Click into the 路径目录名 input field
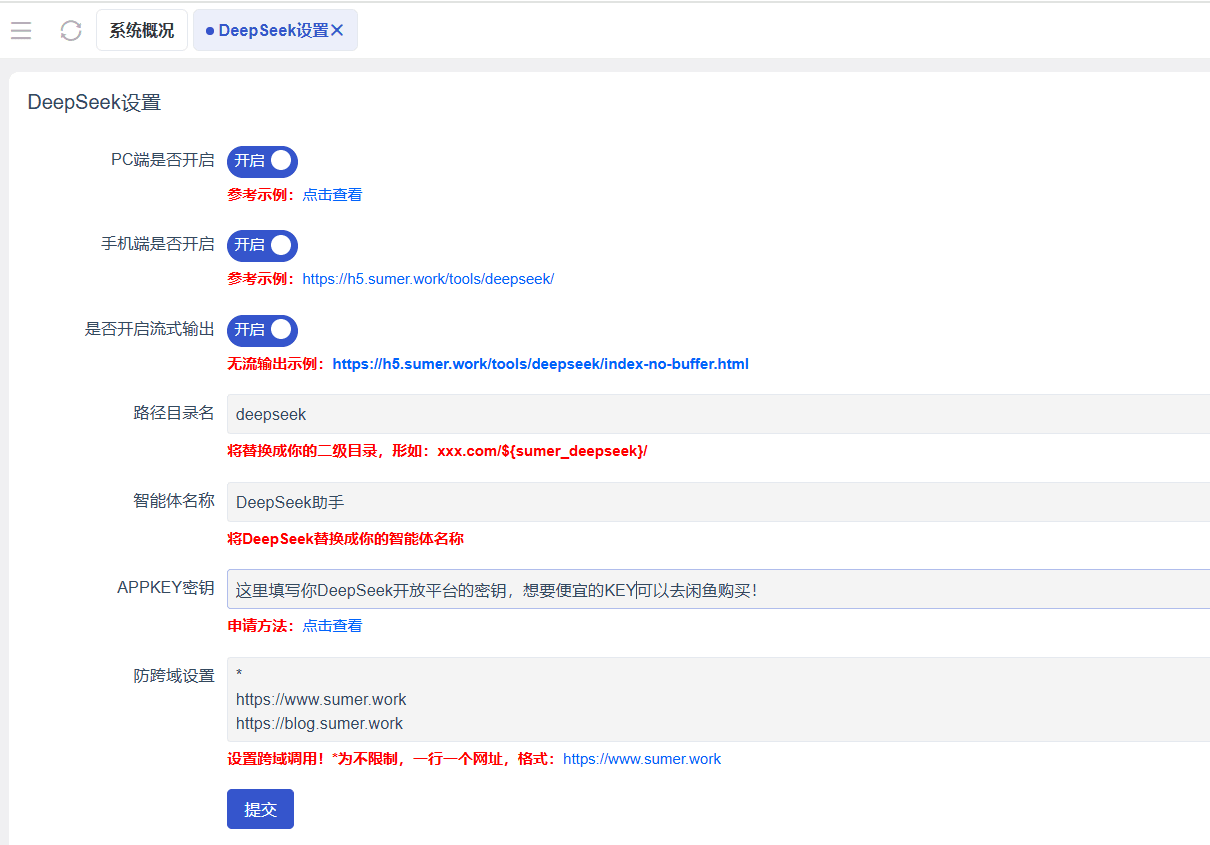Screen dimensions: 1210x845 [x=718, y=414]
